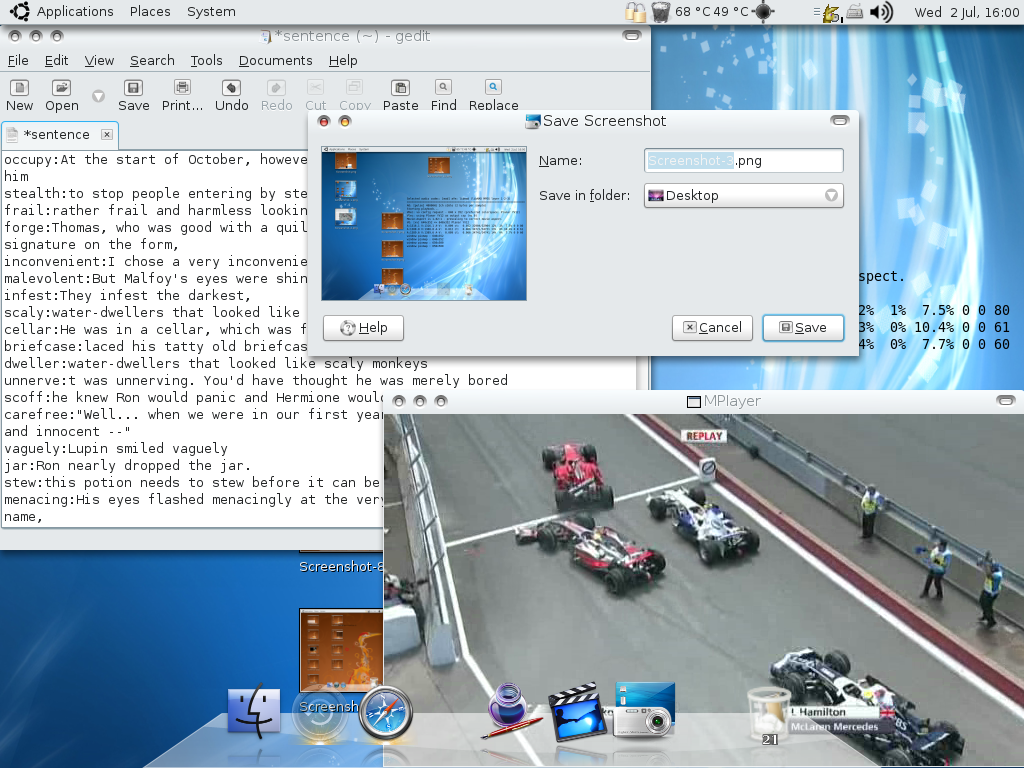Click the keyboard tray icon in top panel
Screen dimensions: 1024x768
(855, 12)
